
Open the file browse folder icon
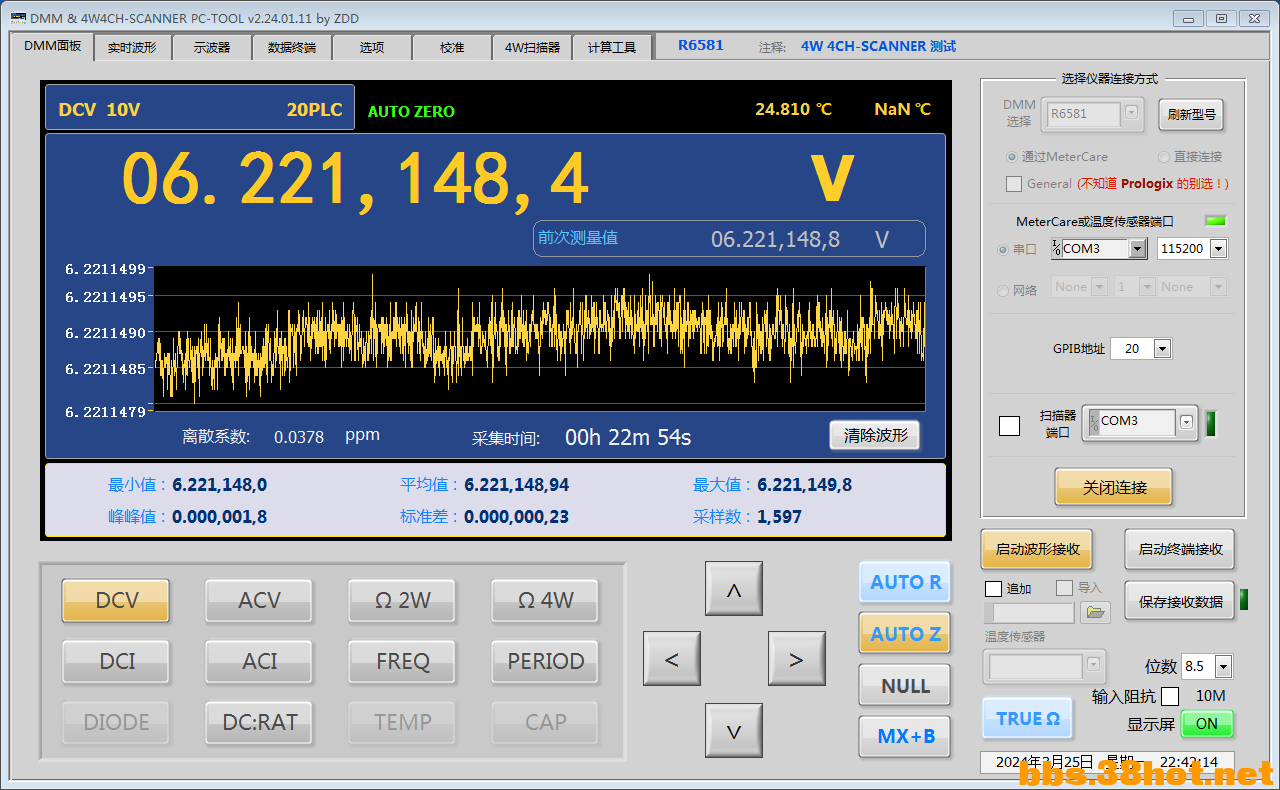point(1096,613)
